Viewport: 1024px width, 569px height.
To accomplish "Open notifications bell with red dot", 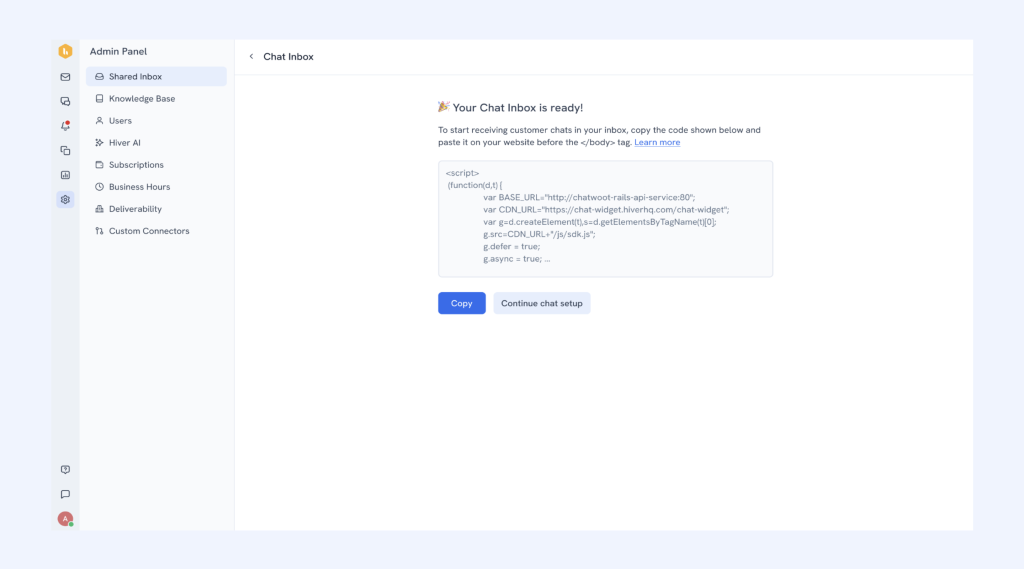I will pos(65,126).
